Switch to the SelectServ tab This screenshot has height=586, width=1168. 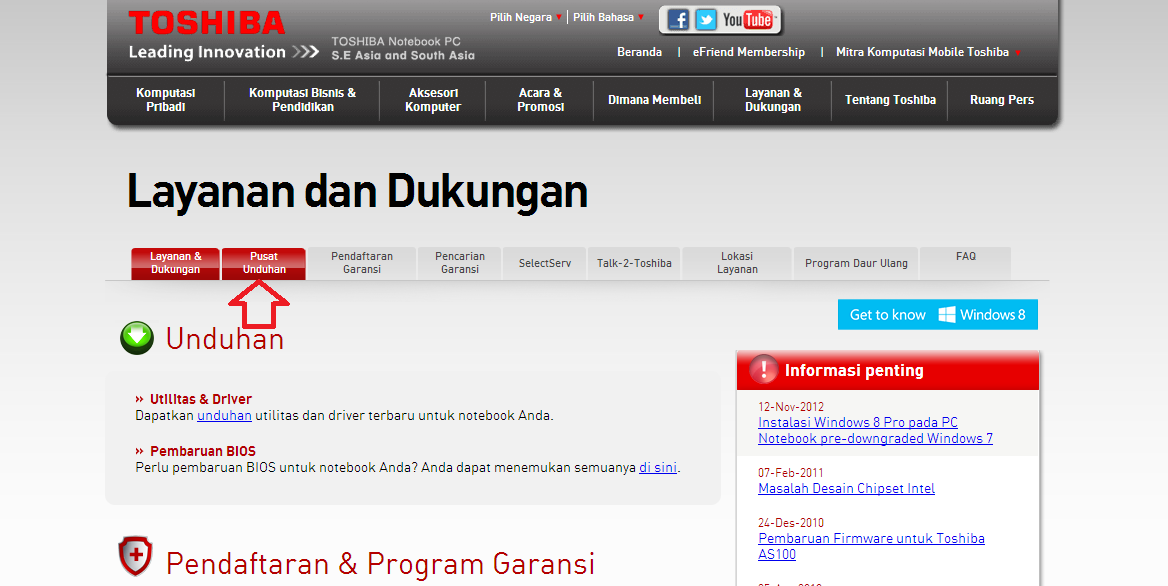point(545,263)
